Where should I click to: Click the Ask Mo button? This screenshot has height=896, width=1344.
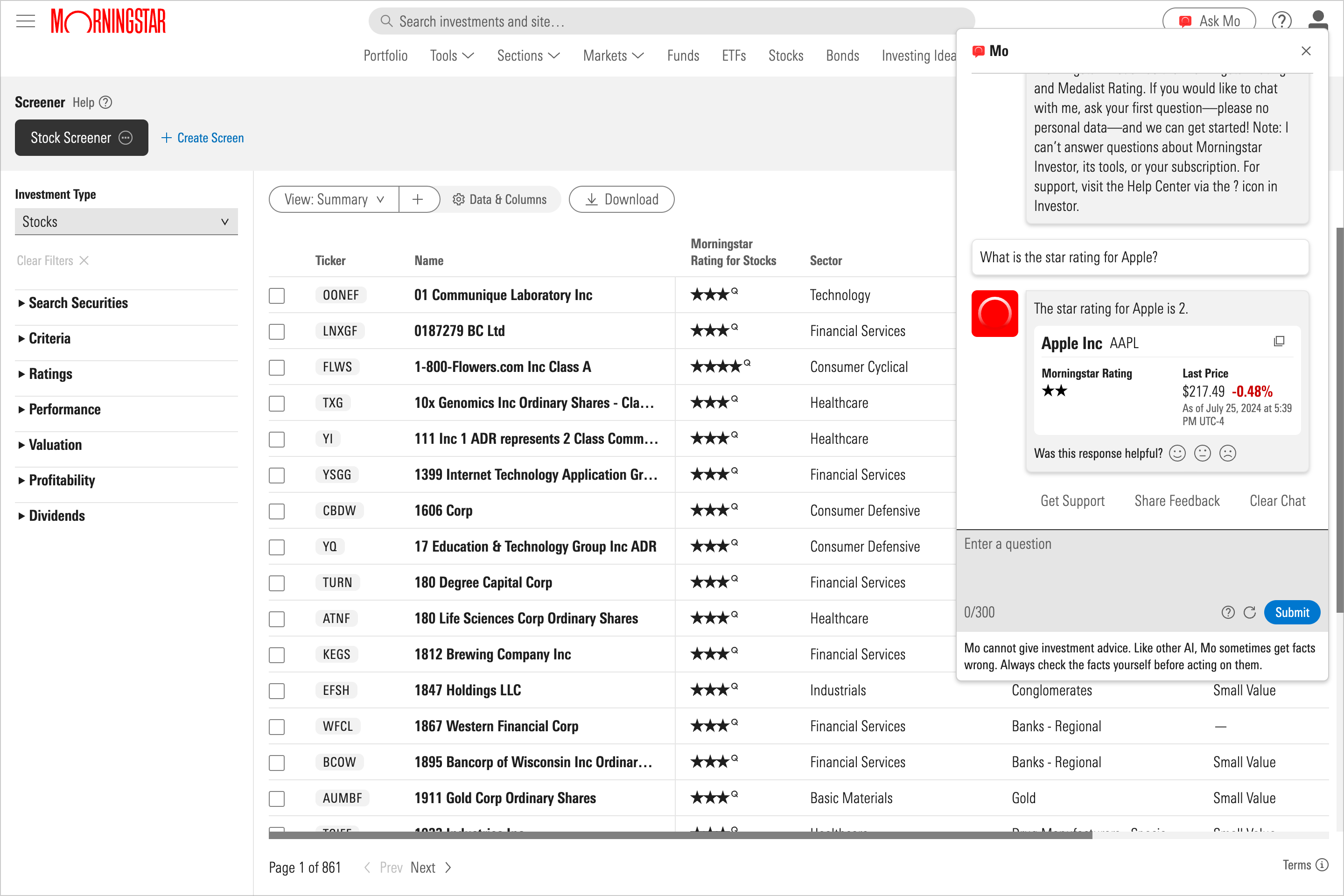[x=1209, y=21]
